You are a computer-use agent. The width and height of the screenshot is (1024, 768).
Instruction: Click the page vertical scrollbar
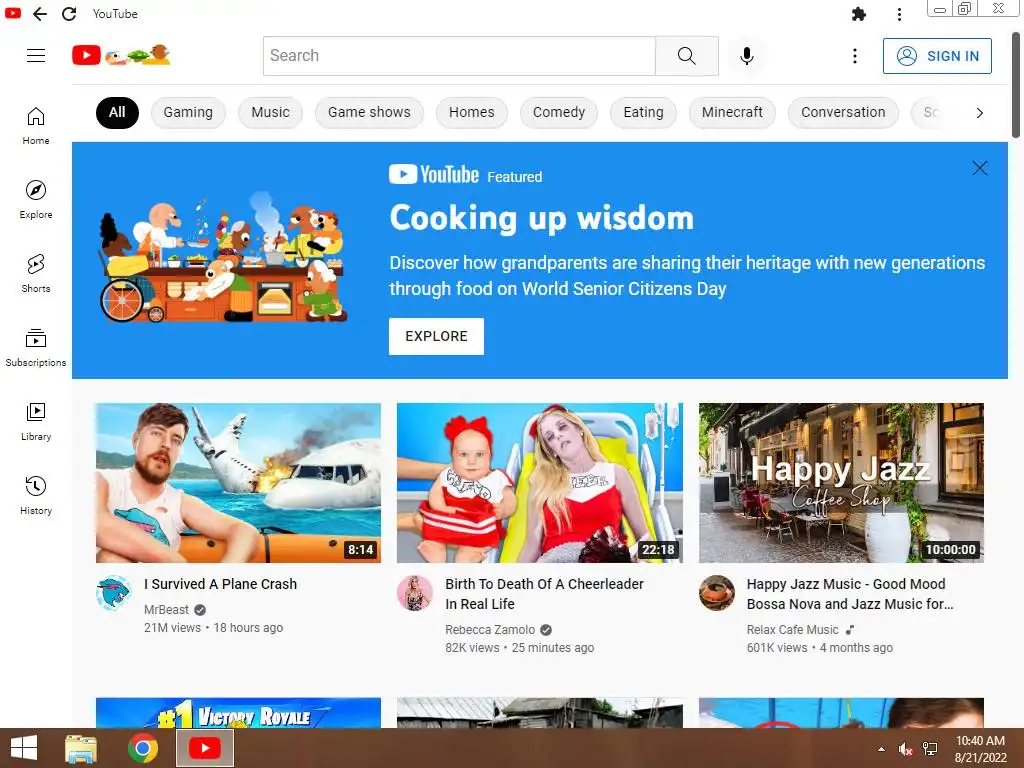coord(1016,85)
